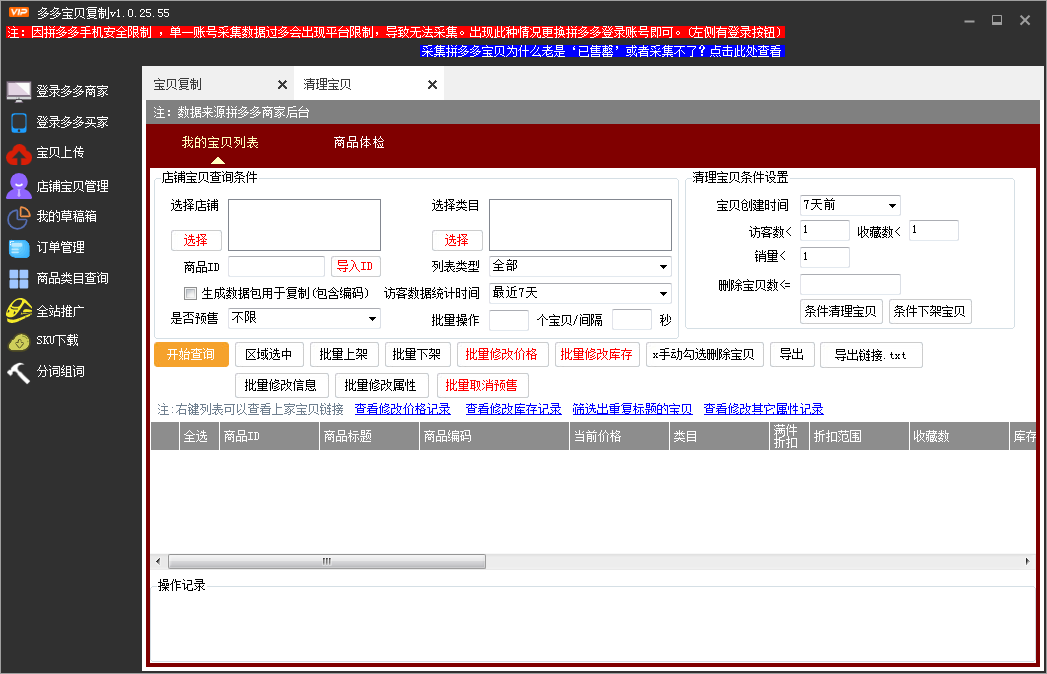Click 批量取消预售 button

pos(482,385)
